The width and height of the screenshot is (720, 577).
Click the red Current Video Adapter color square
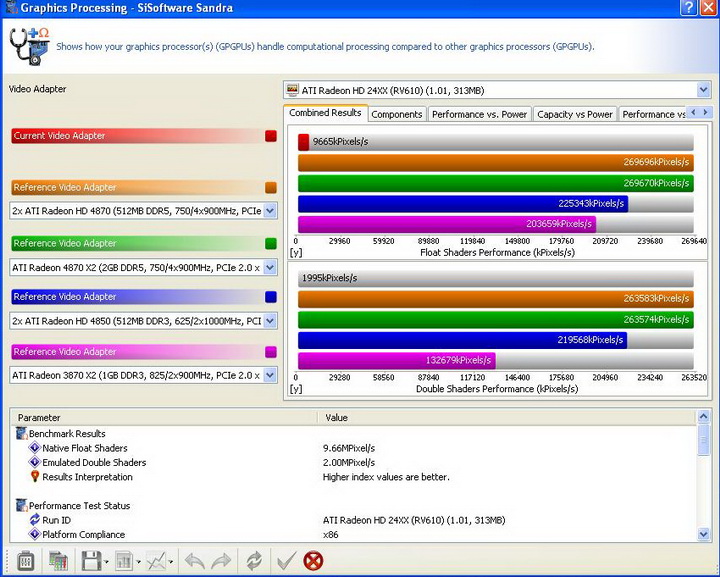click(x=271, y=136)
